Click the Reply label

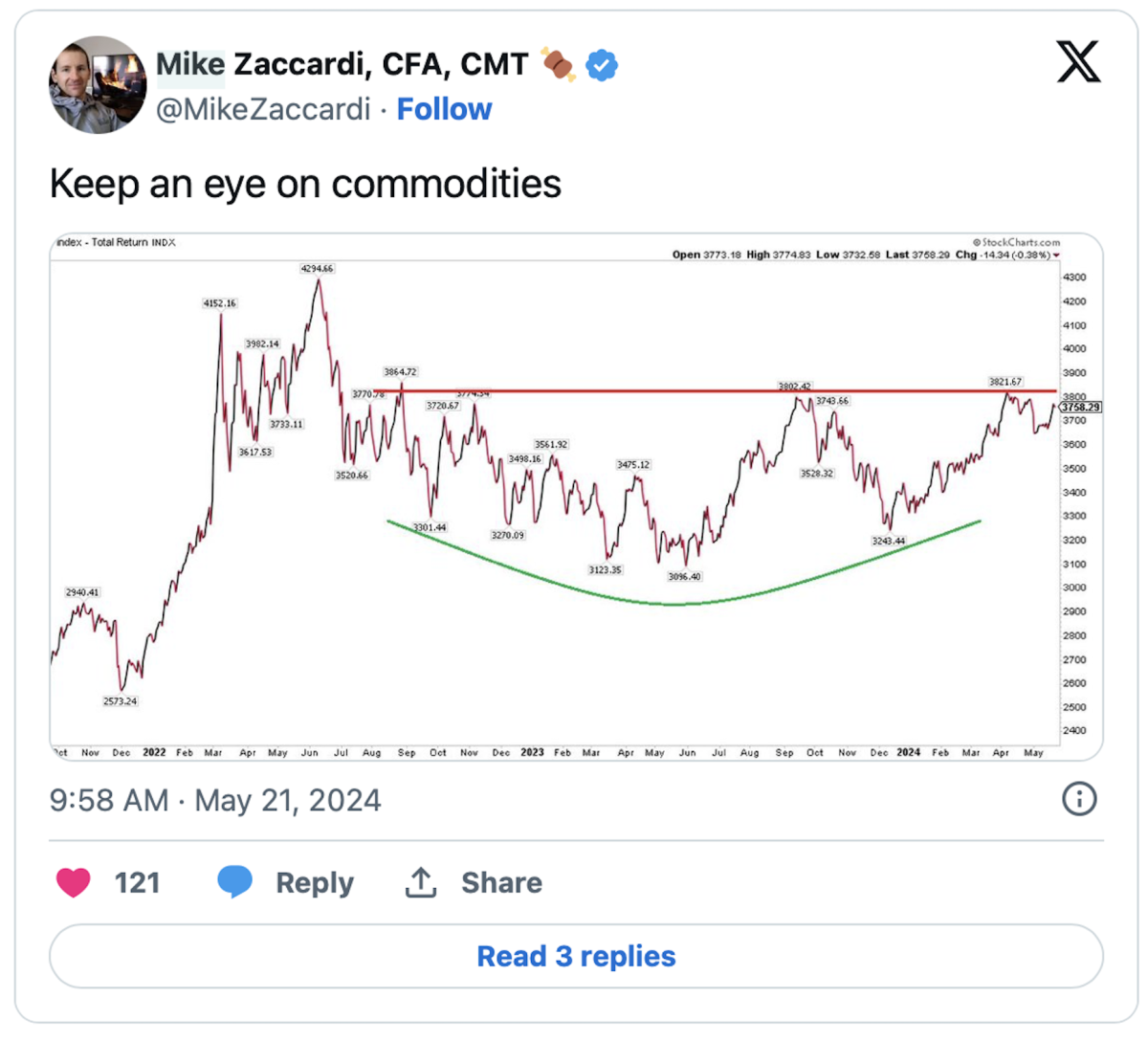point(314,882)
